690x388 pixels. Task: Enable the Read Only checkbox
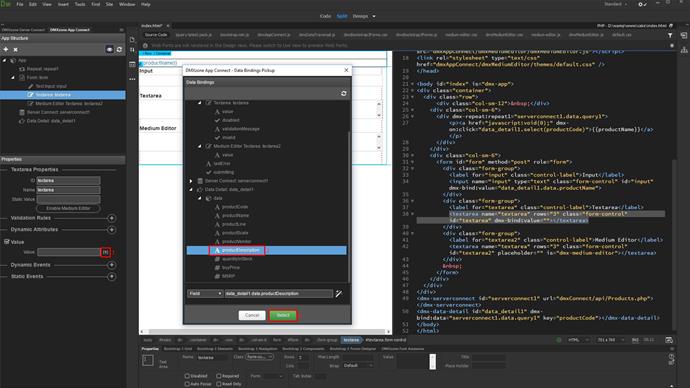219,384
